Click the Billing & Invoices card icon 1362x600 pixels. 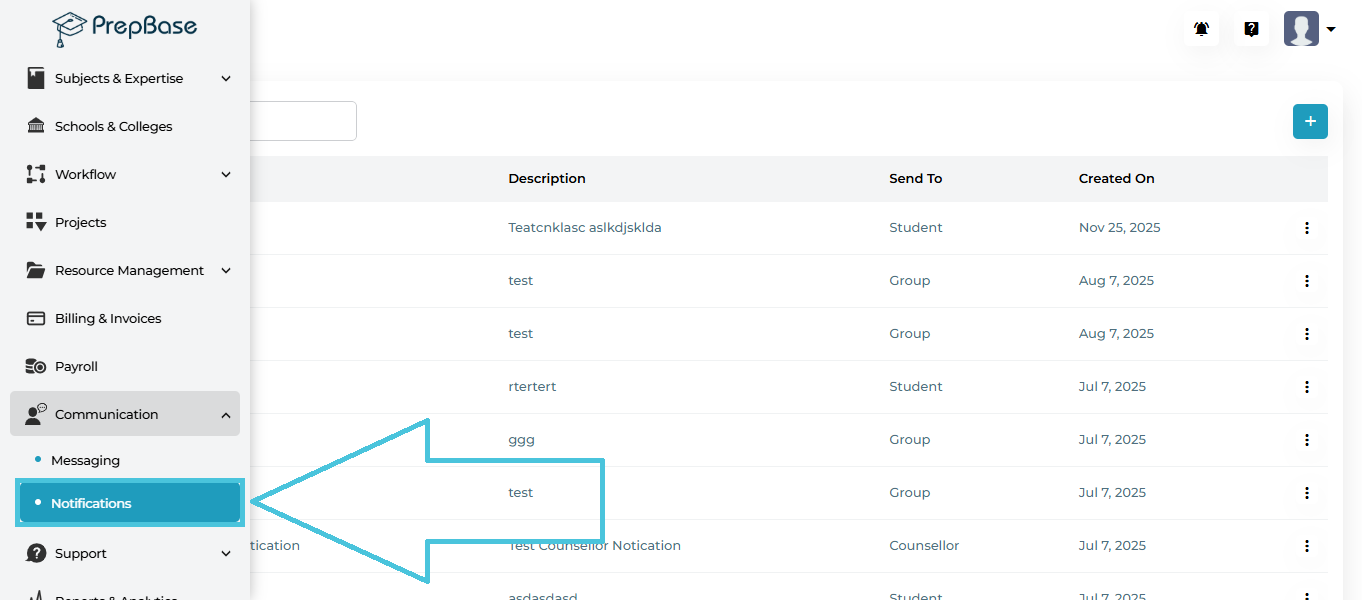point(36,318)
